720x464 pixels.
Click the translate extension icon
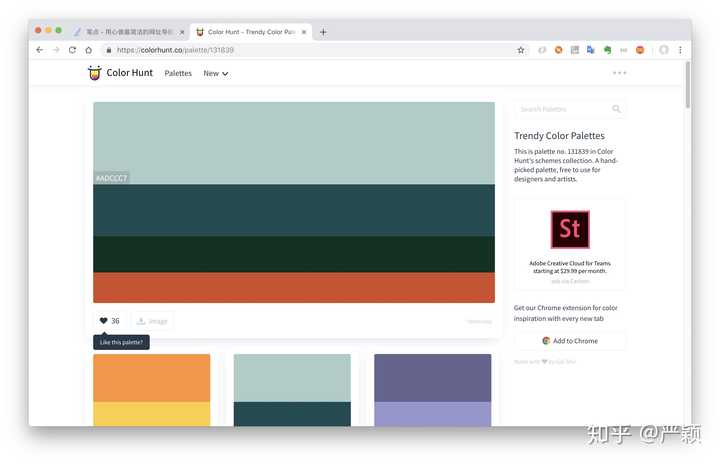[x=591, y=50]
